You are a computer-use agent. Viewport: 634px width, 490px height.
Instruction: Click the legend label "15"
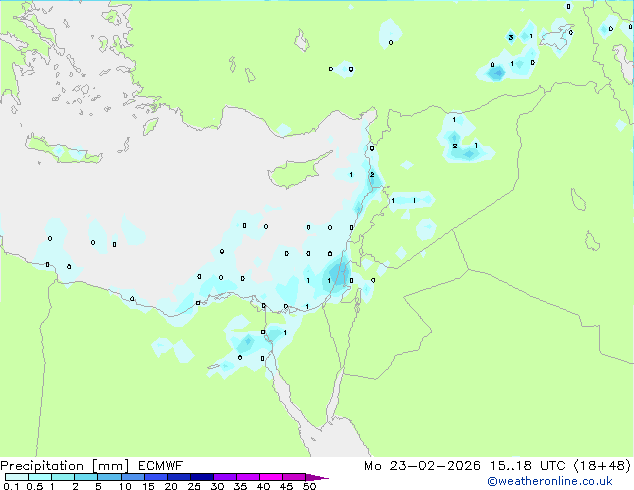pos(148,486)
